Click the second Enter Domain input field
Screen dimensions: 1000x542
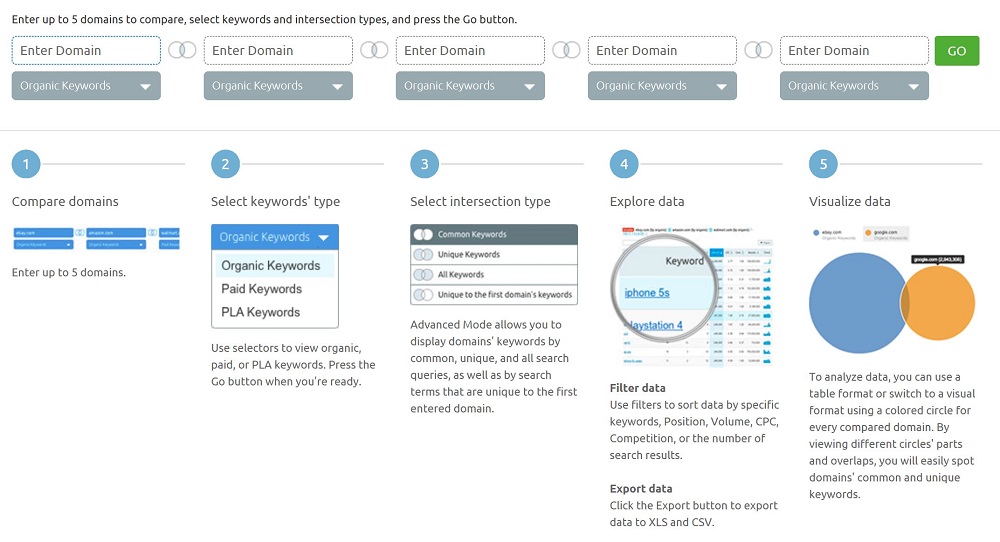point(278,50)
